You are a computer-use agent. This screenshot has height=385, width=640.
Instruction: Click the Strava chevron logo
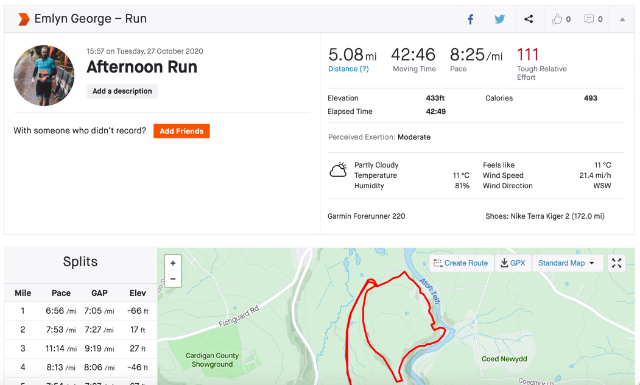pos(24,19)
